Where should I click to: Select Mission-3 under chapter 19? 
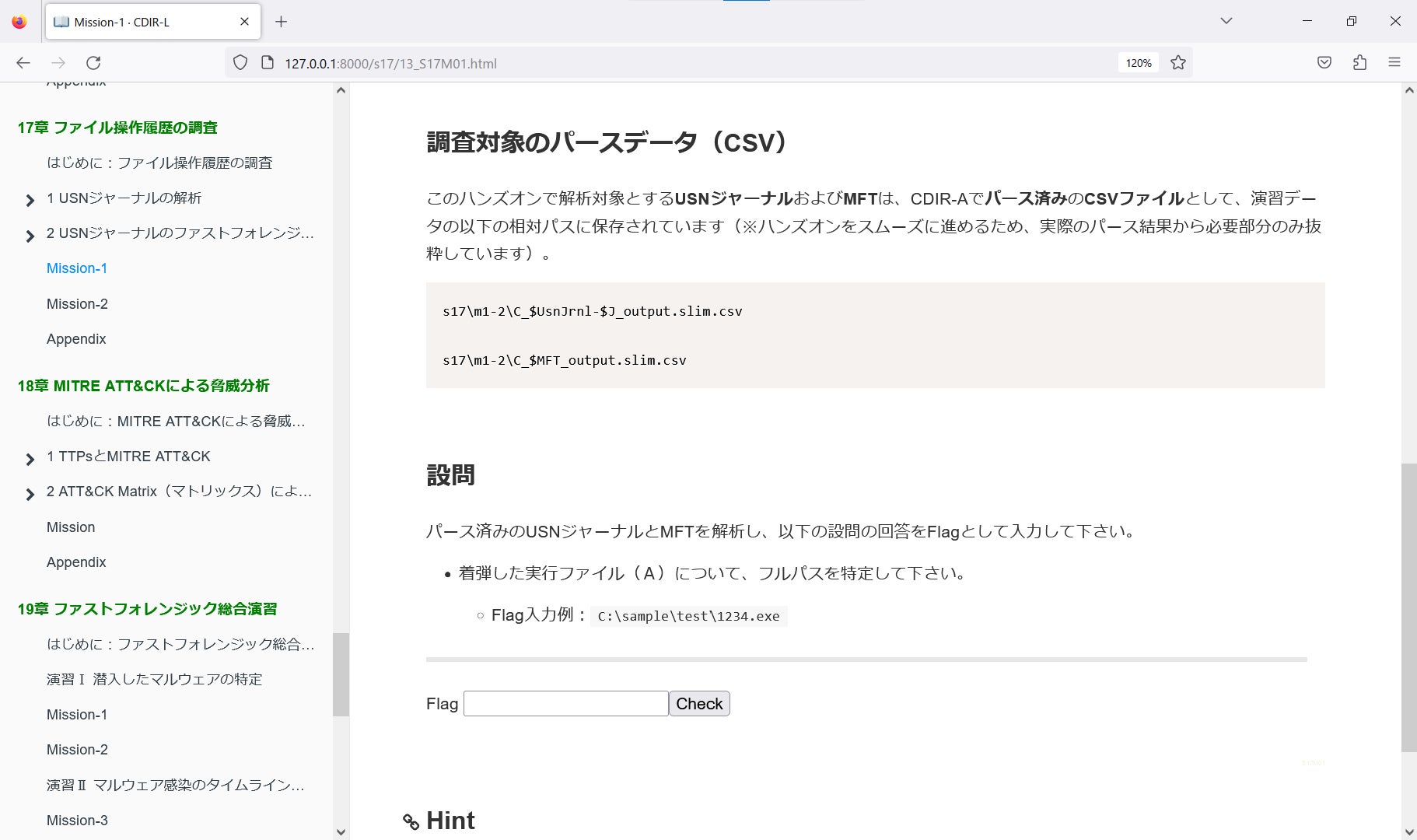[x=77, y=821]
